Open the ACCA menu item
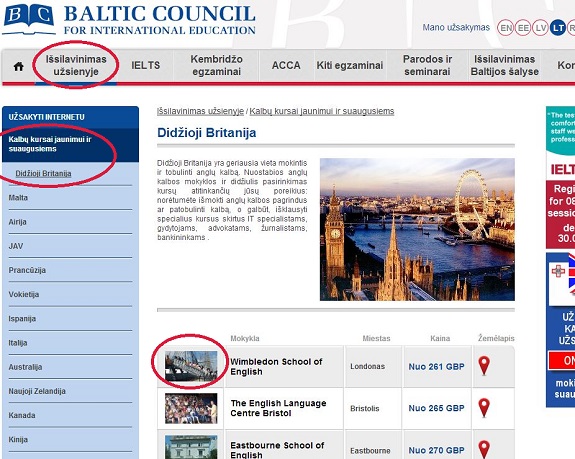 tap(286, 65)
